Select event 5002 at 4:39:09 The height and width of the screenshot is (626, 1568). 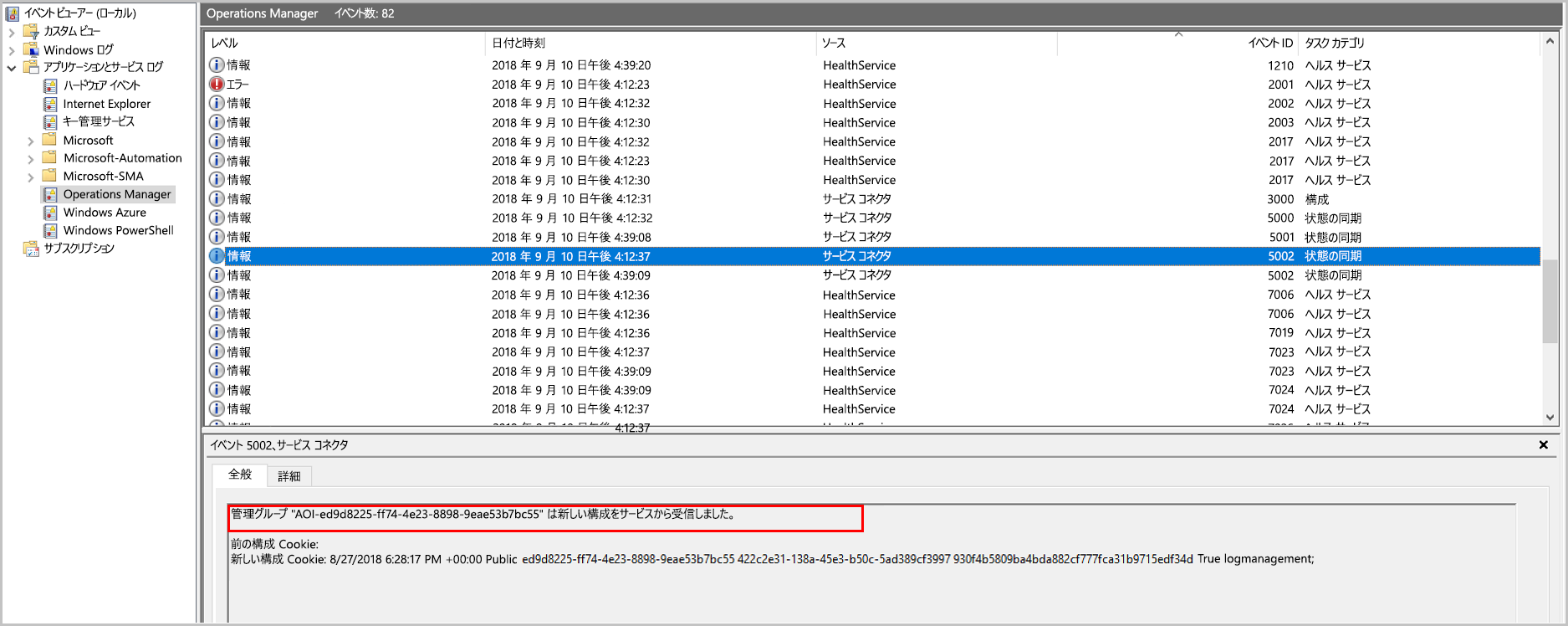[x=873, y=275]
